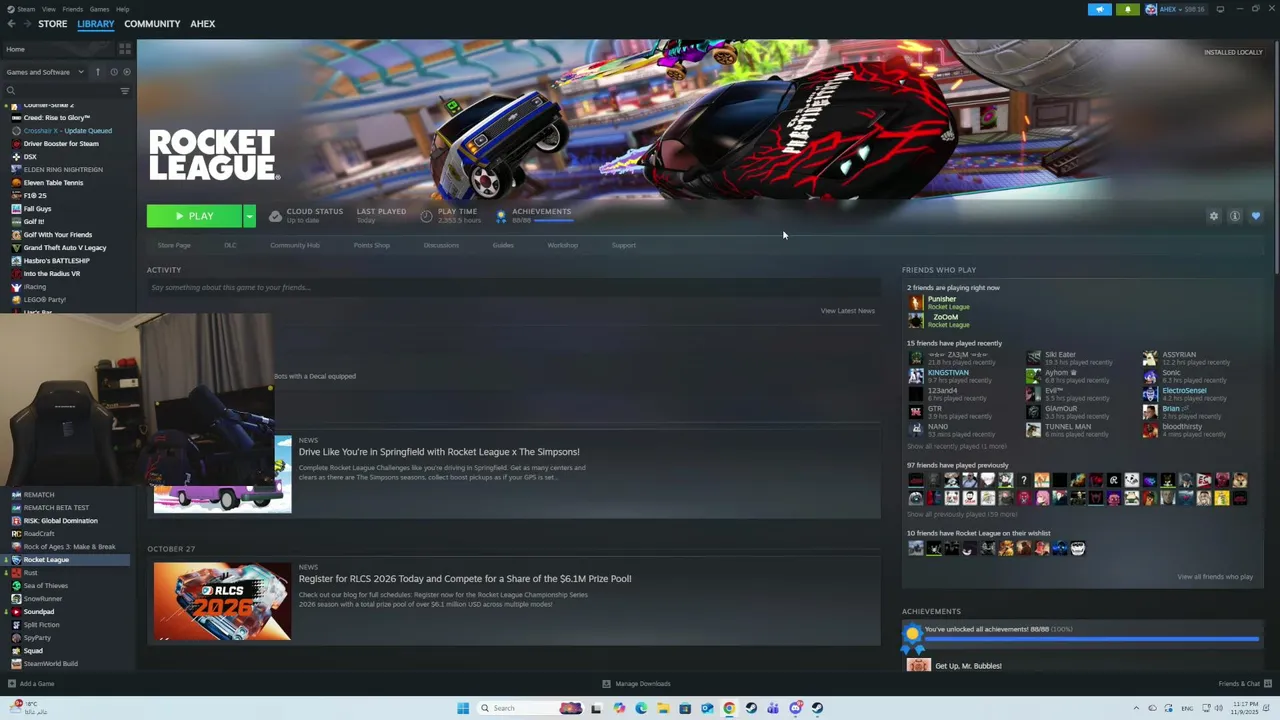
Task: Expand Show all recently played friends
Action: (x=956, y=446)
